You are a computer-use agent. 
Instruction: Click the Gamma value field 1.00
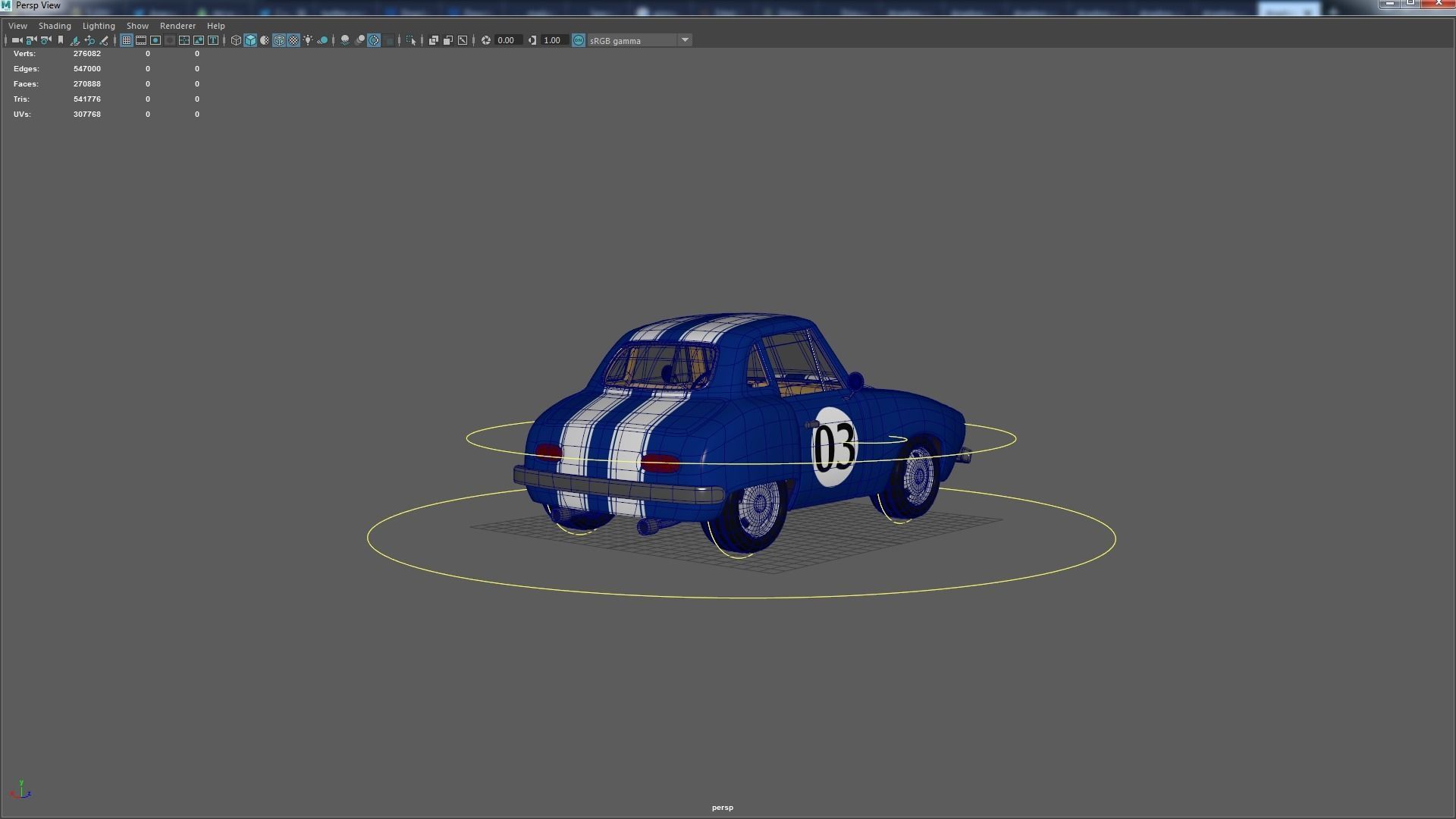click(x=554, y=40)
